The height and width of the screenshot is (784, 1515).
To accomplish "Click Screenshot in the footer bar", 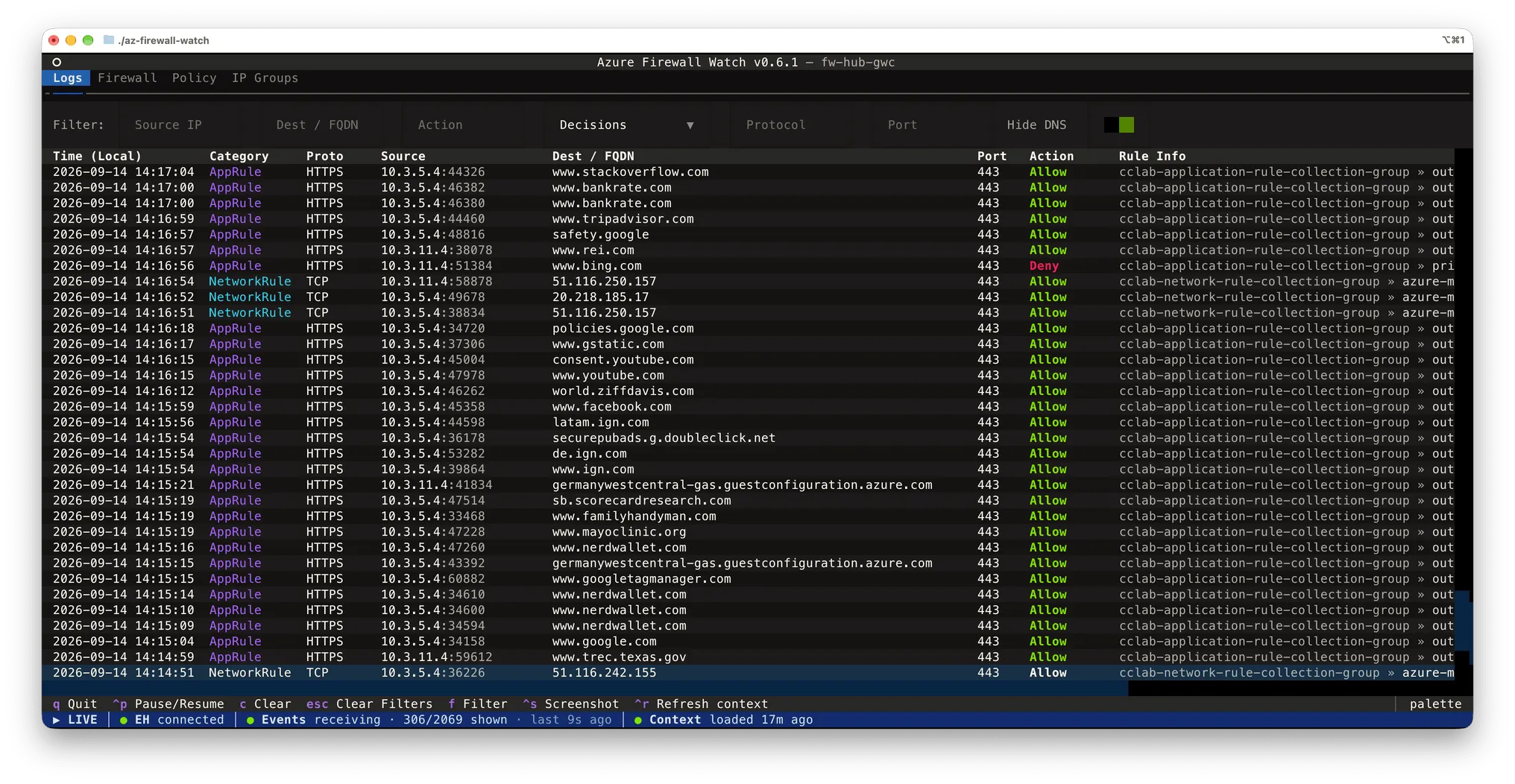I will click(570, 704).
